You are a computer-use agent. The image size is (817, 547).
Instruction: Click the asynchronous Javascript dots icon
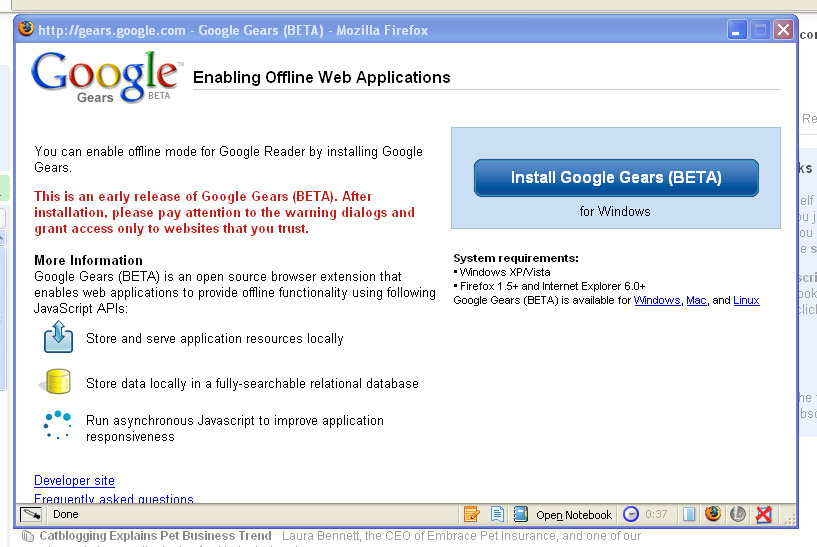coord(57,425)
